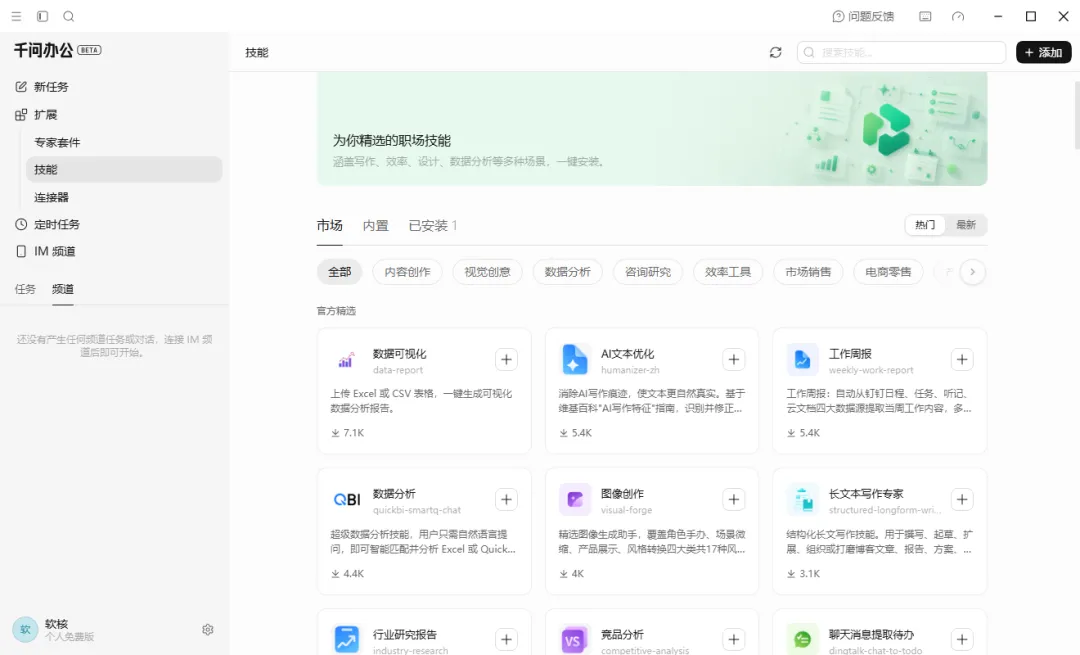Open the 数据可视化 card title
The image size is (1080, 655).
399,354
